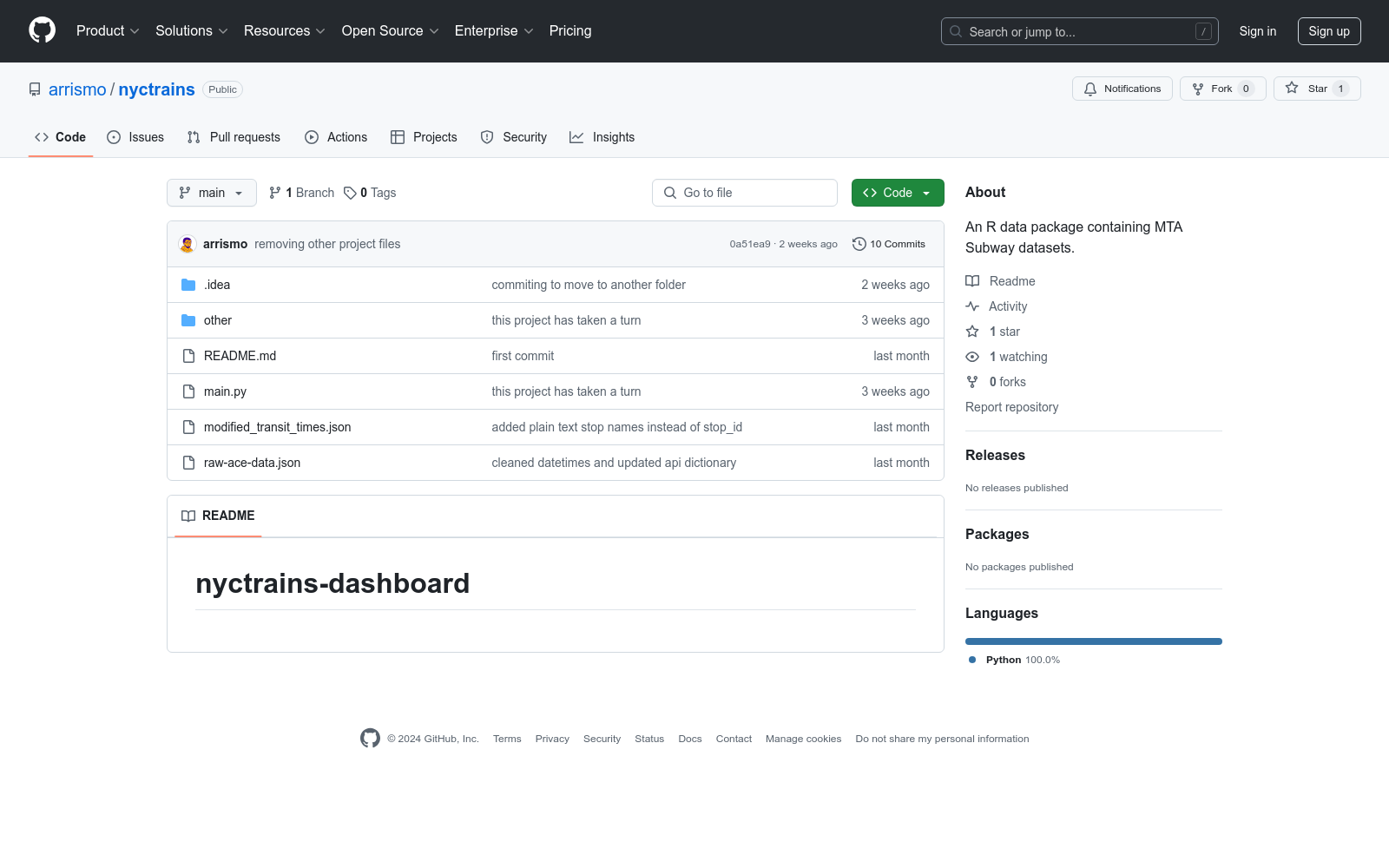Open commit message 'first commit'
The image size is (1389, 868).
point(523,356)
